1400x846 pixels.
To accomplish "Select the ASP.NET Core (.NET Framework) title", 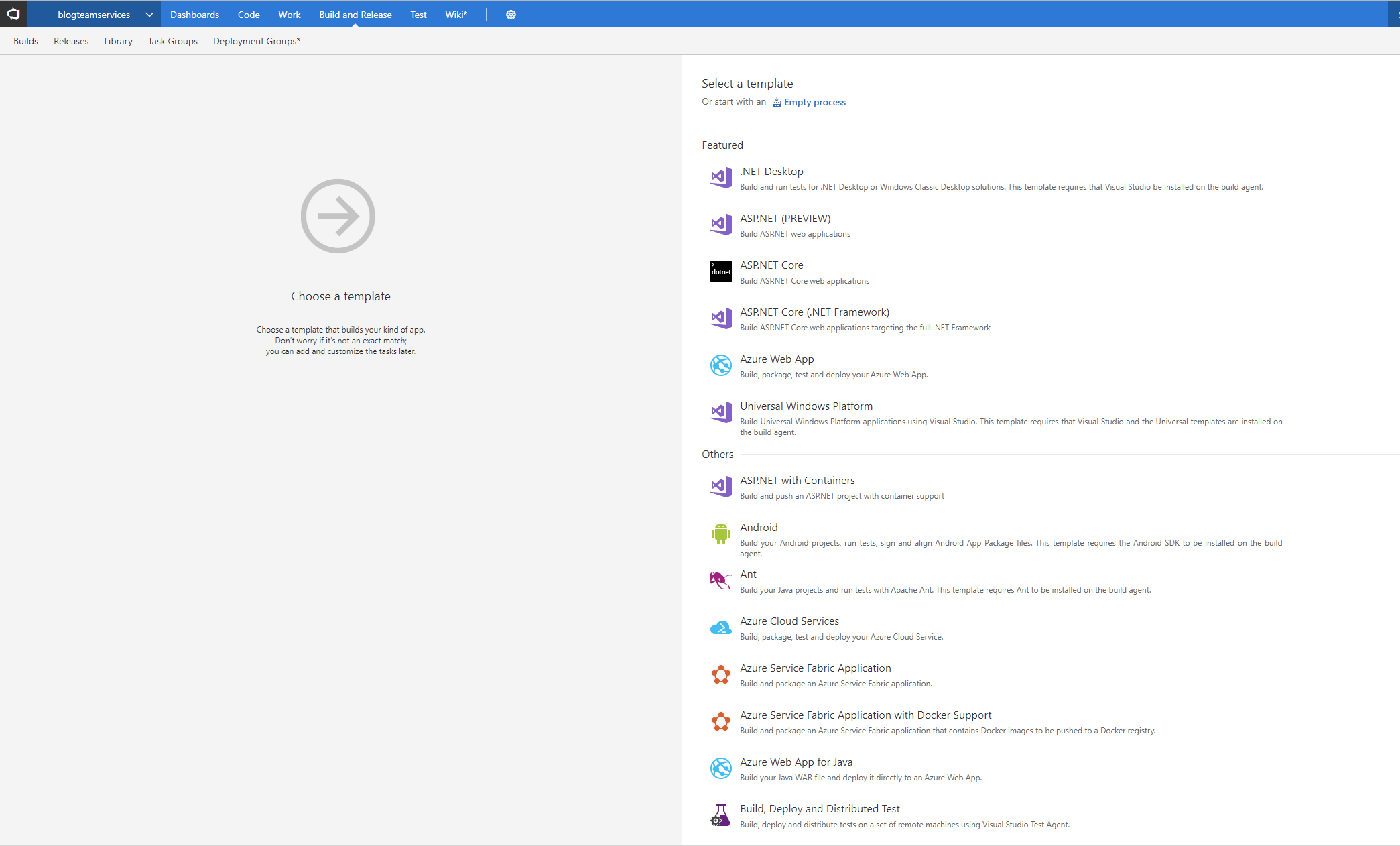I will tap(815, 312).
